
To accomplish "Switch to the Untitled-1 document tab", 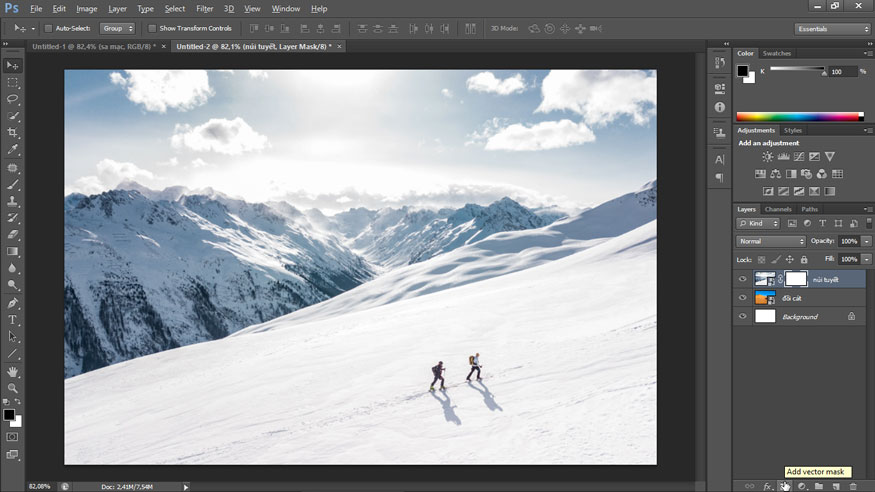I will [93, 46].
